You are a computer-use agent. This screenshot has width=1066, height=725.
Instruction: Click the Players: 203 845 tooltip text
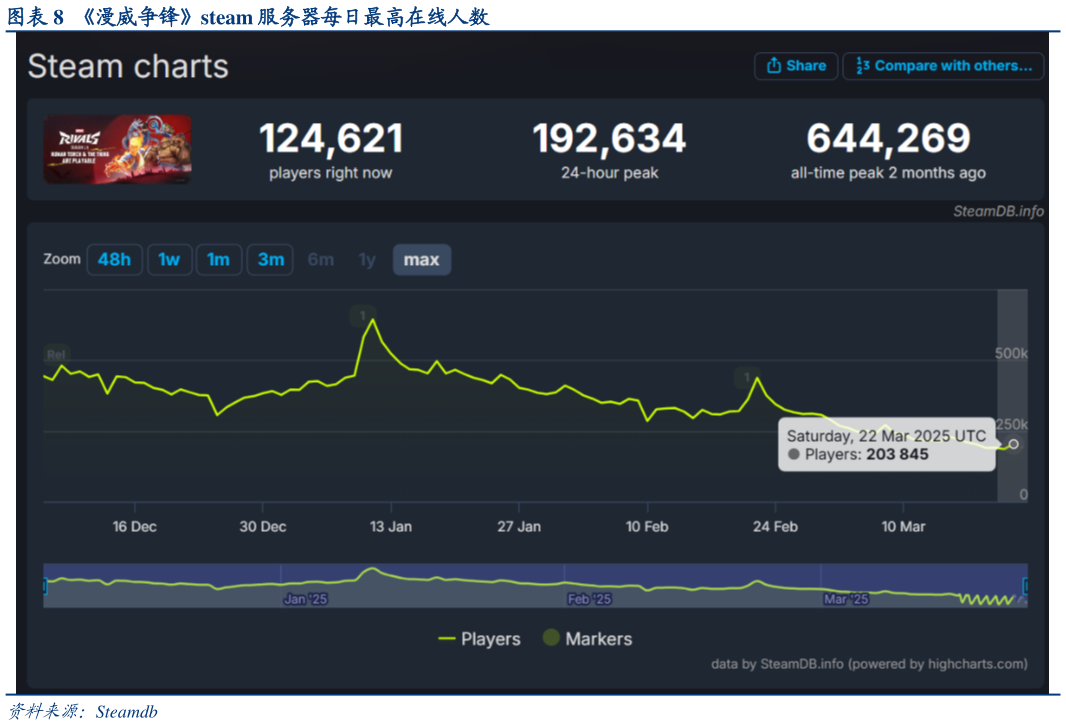(866, 454)
